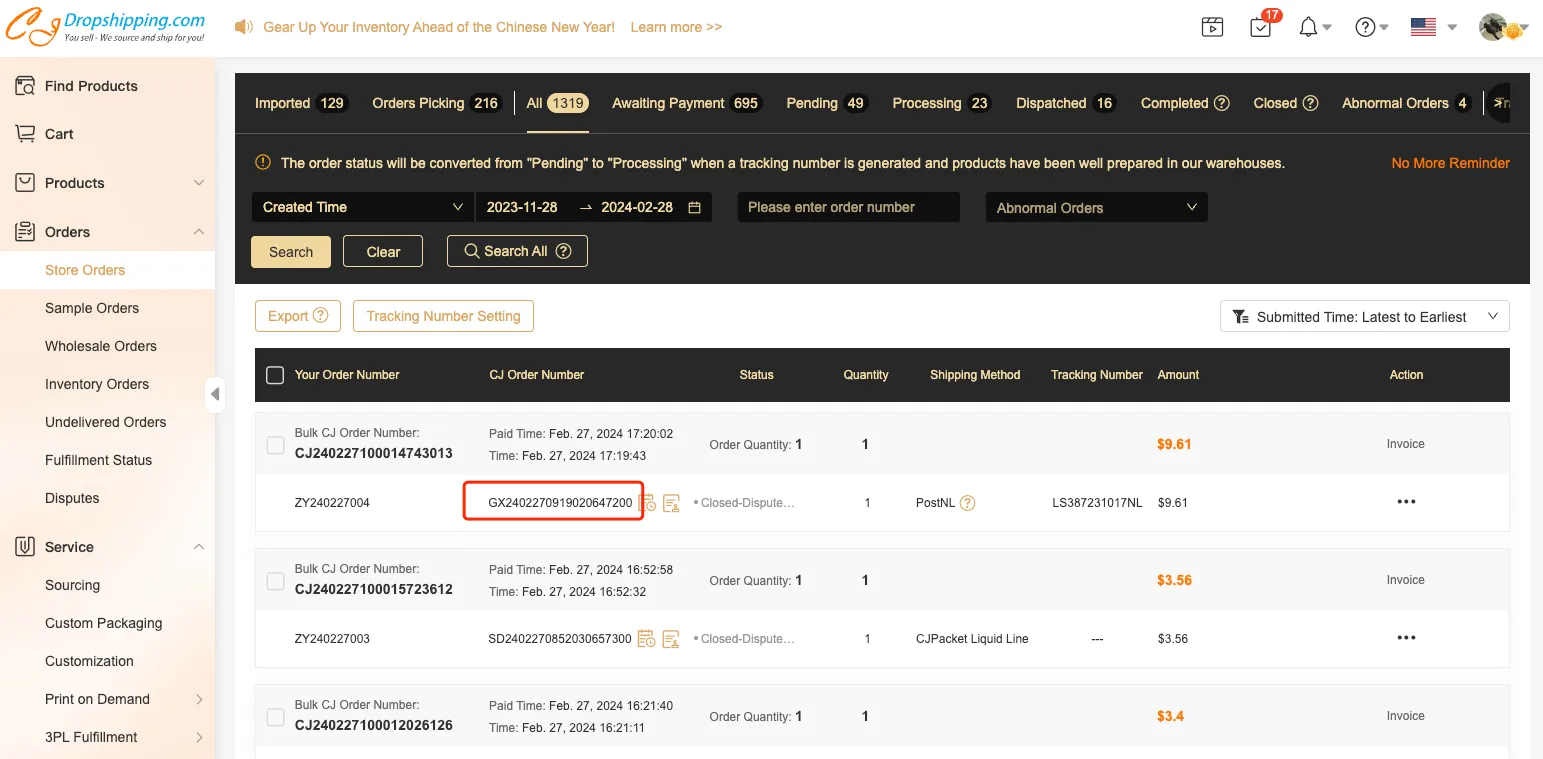This screenshot has width=1543, height=759.
Task: Open more actions for order ZY240227004
Action: 1406,502
